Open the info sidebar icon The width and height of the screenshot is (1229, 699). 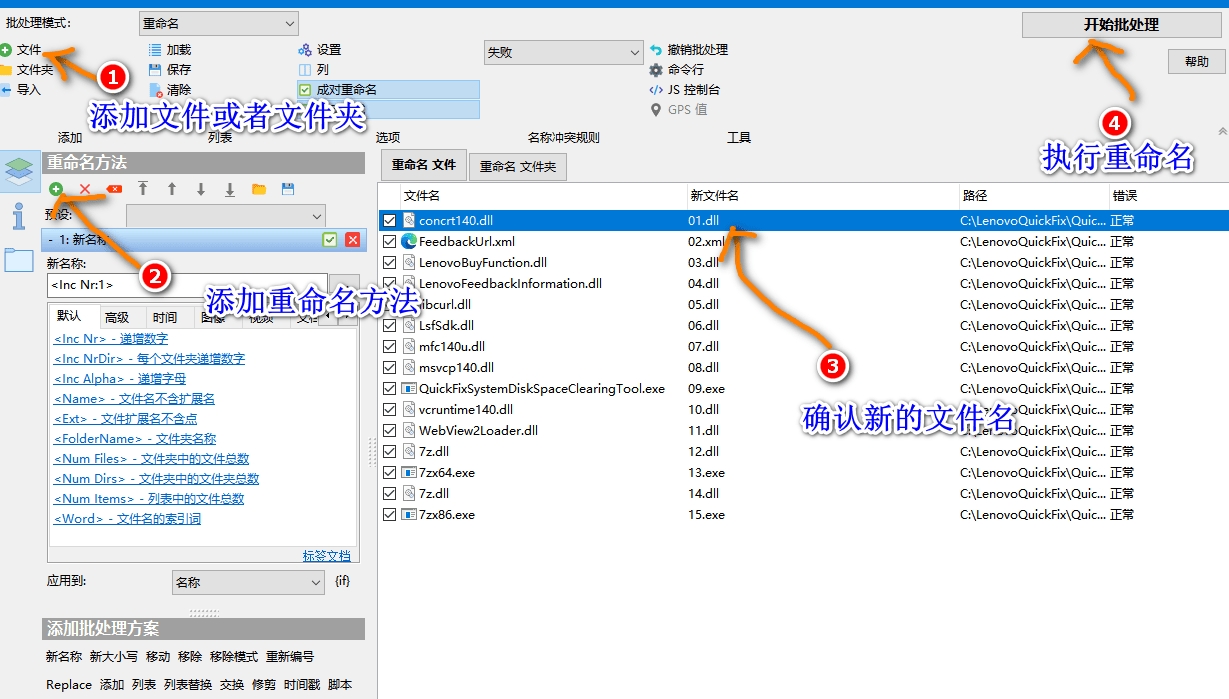19,215
